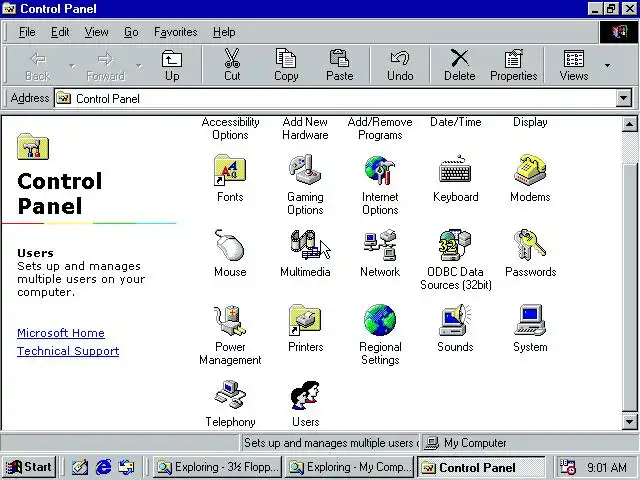
Task: Click the My Computer status bar zone
Action: pos(529,443)
